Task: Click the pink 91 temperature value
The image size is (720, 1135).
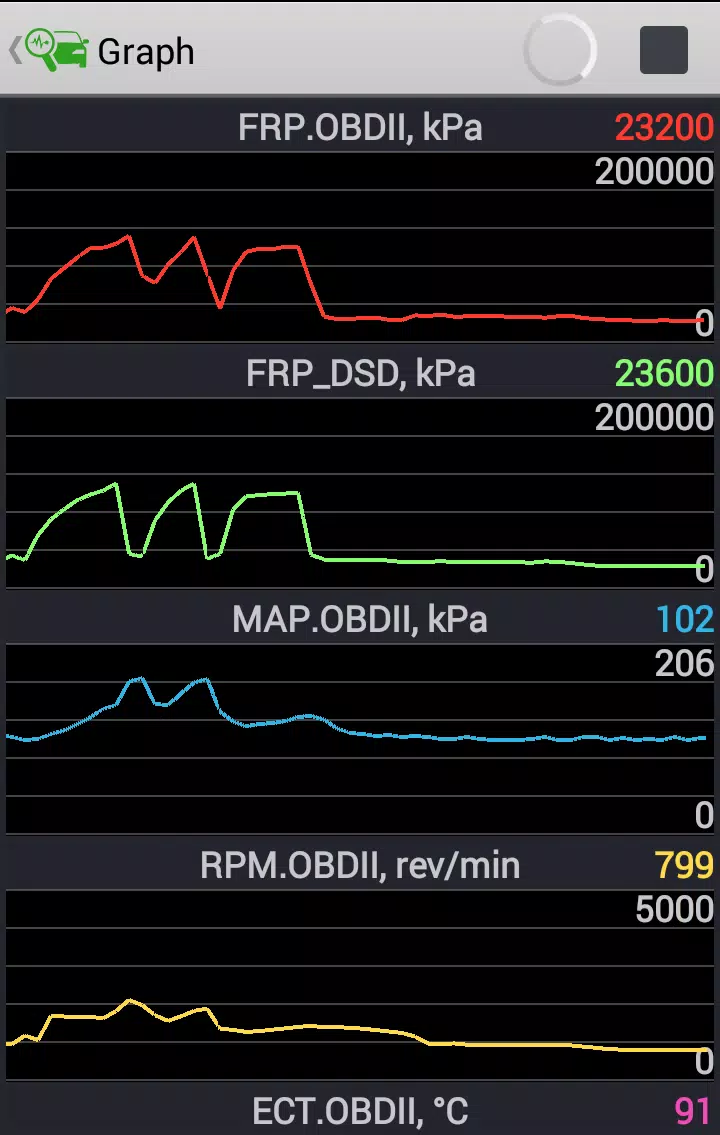Action: pos(693,1111)
